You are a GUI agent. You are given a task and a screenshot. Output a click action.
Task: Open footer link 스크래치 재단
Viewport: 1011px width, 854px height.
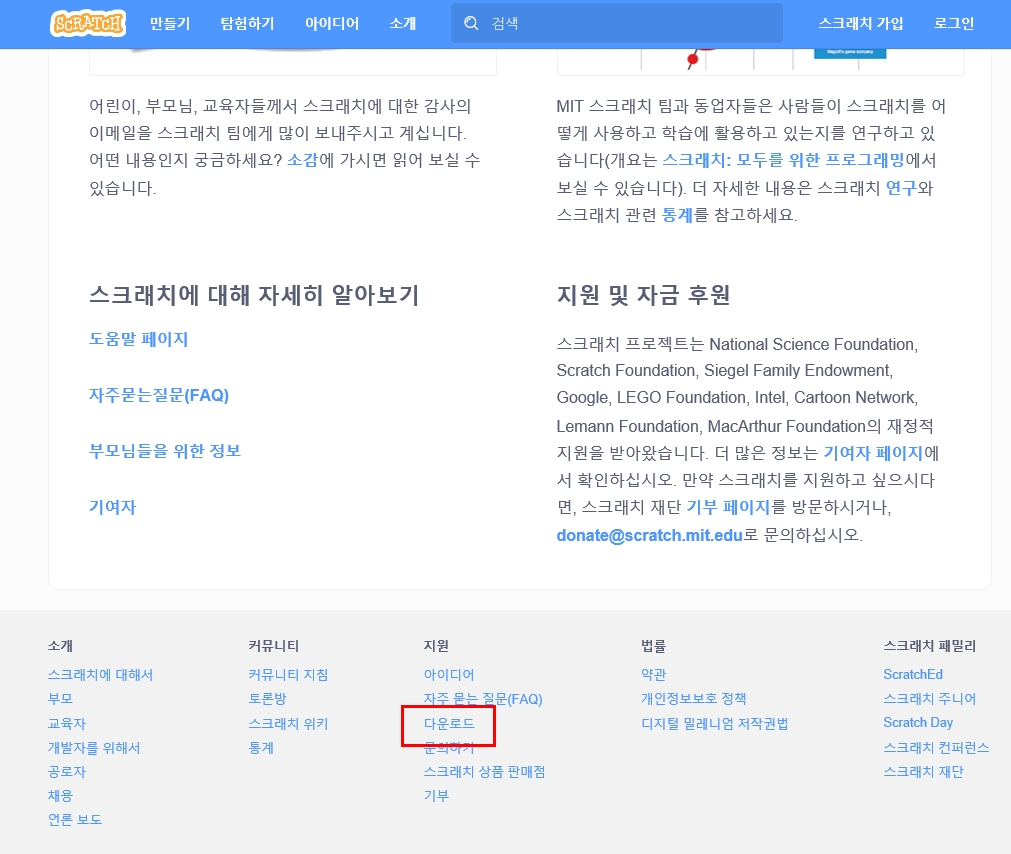coord(923,772)
